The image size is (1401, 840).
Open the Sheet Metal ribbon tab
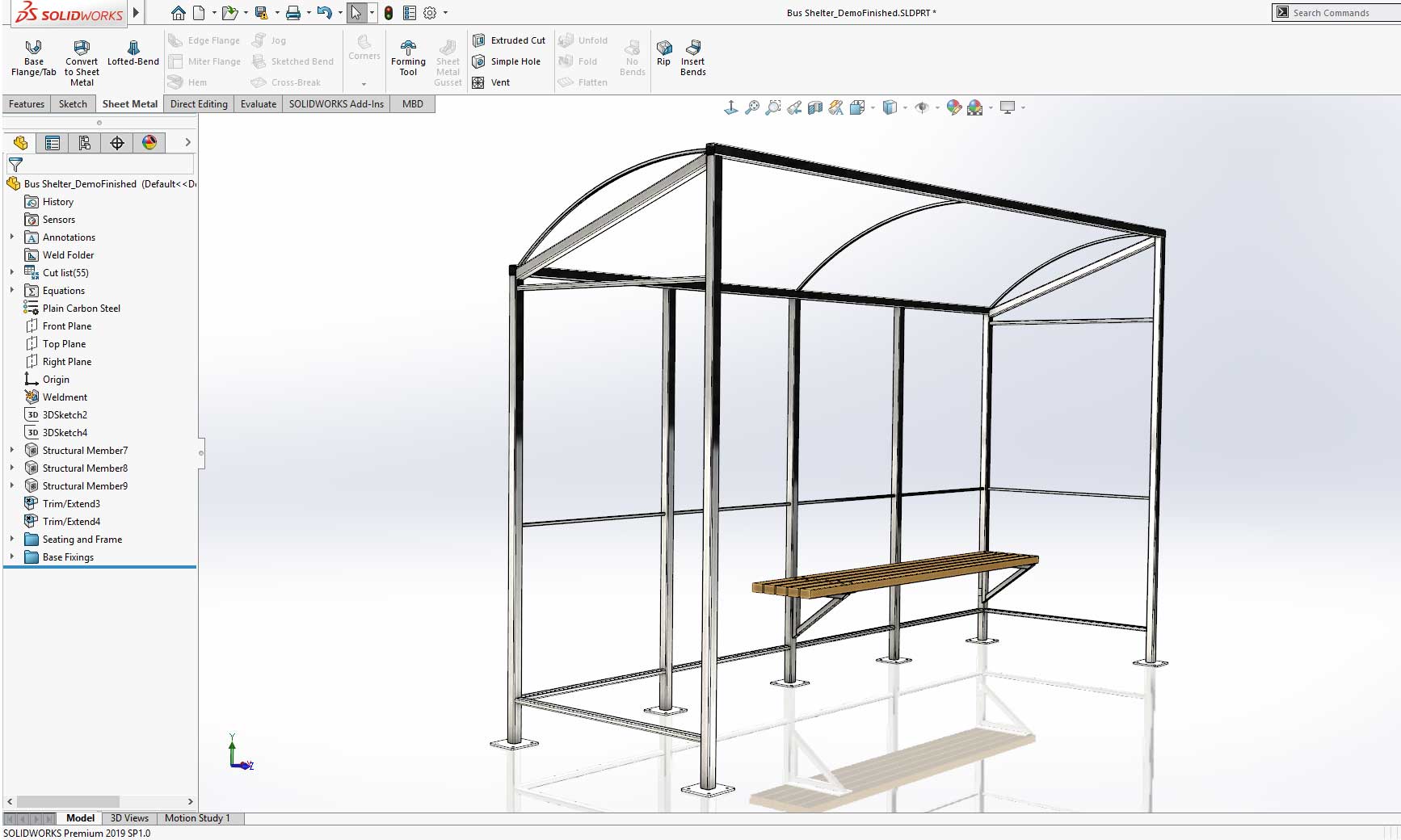[x=129, y=103]
